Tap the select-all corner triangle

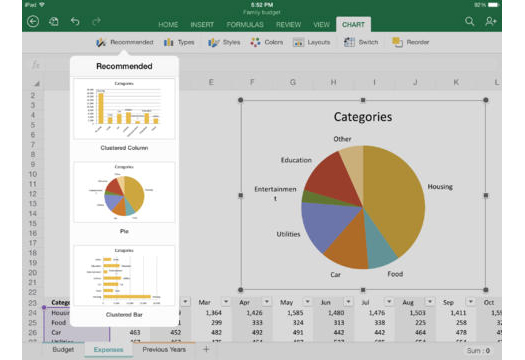[x=37, y=83]
